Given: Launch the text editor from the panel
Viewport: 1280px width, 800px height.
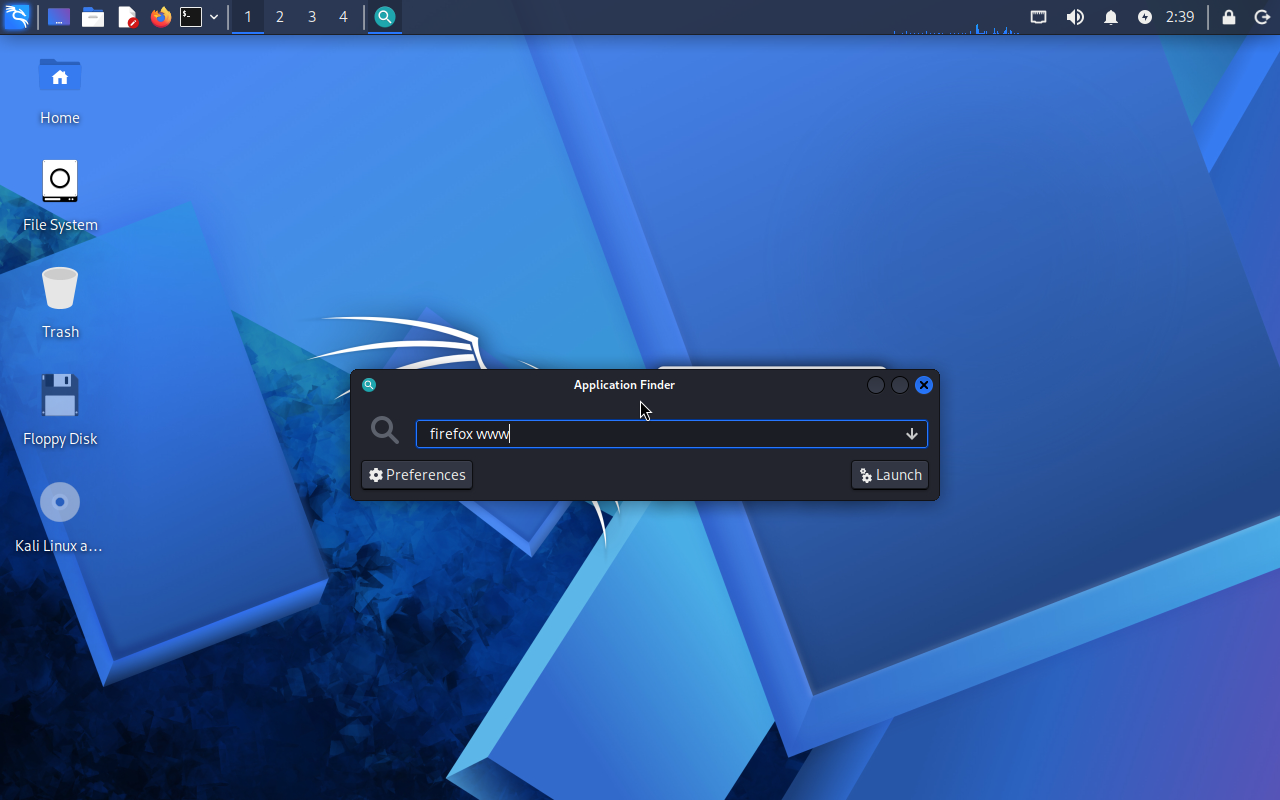Looking at the screenshot, I should click(x=127, y=17).
